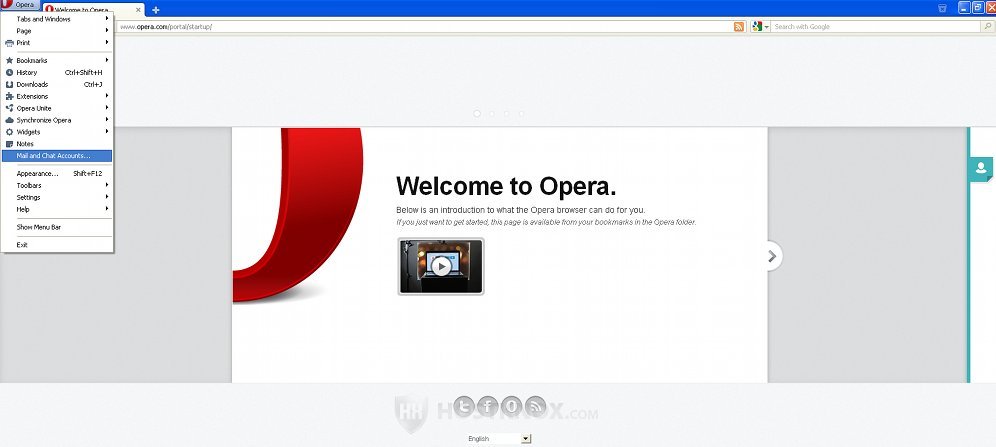The width and height of the screenshot is (996, 447).
Task: Close the Welcome to Opera tab
Action: pyautogui.click(x=138, y=10)
